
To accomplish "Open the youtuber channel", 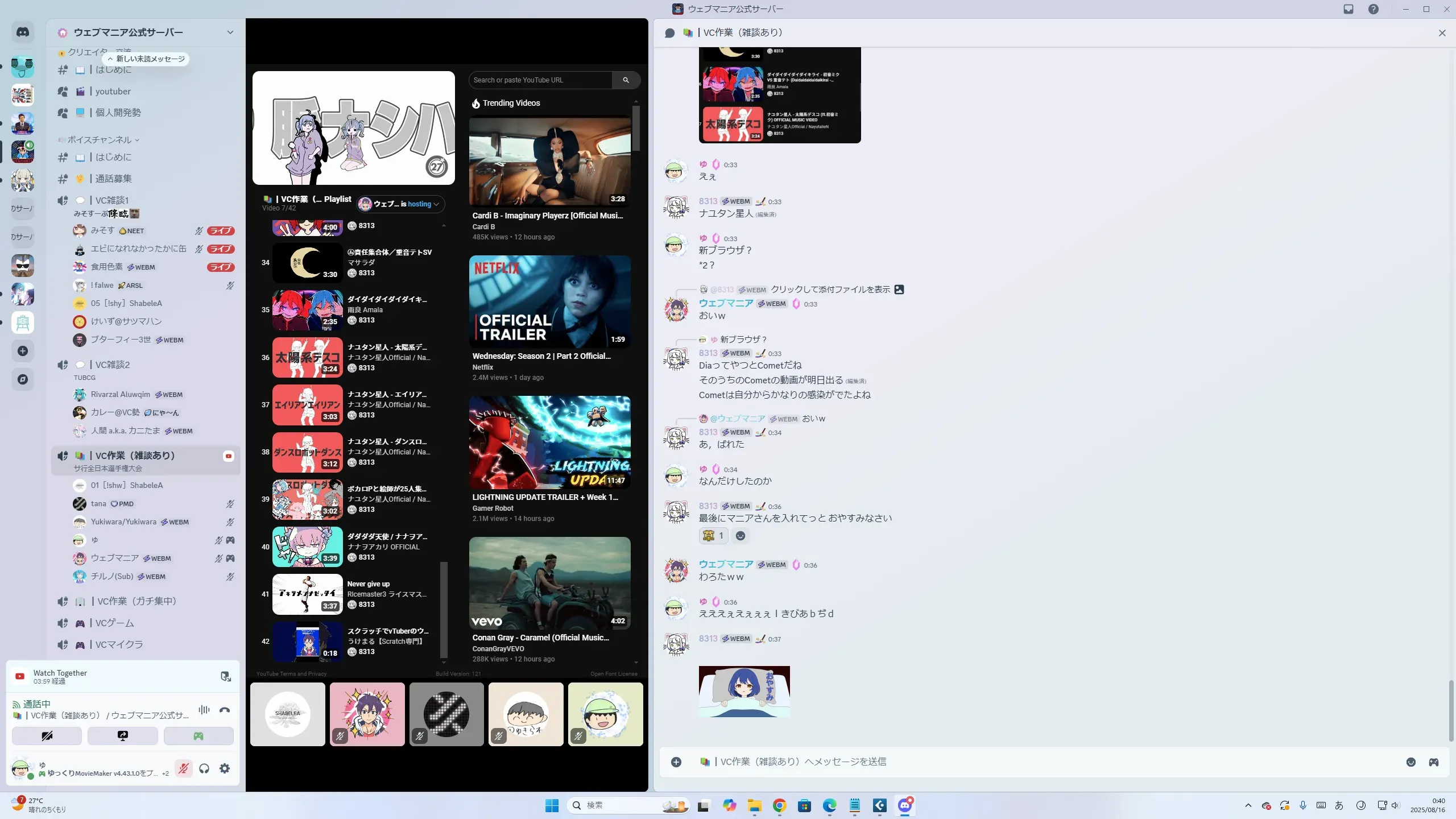I will (x=113, y=92).
